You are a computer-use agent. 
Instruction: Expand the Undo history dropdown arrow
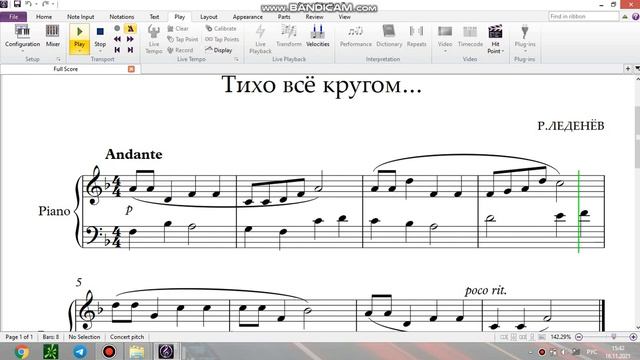click(36, 4)
